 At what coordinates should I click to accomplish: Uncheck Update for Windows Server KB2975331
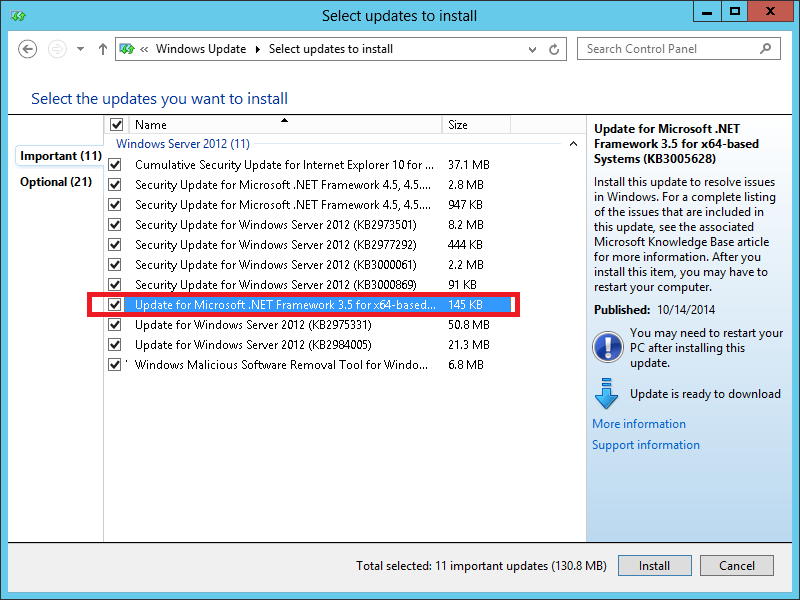point(115,324)
